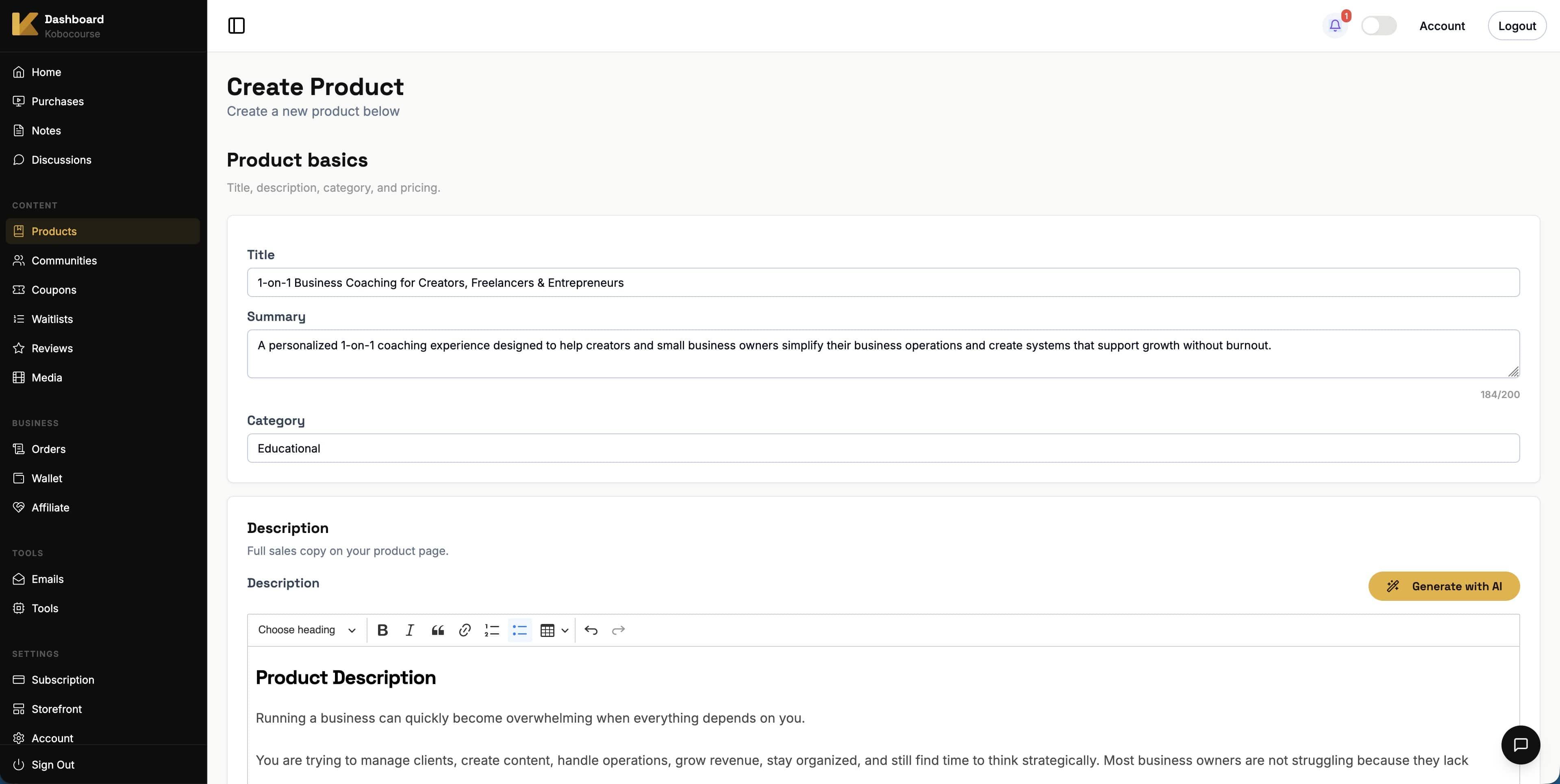Open Notes in sidebar
This screenshot has width=1560, height=784.
click(103, 131)
